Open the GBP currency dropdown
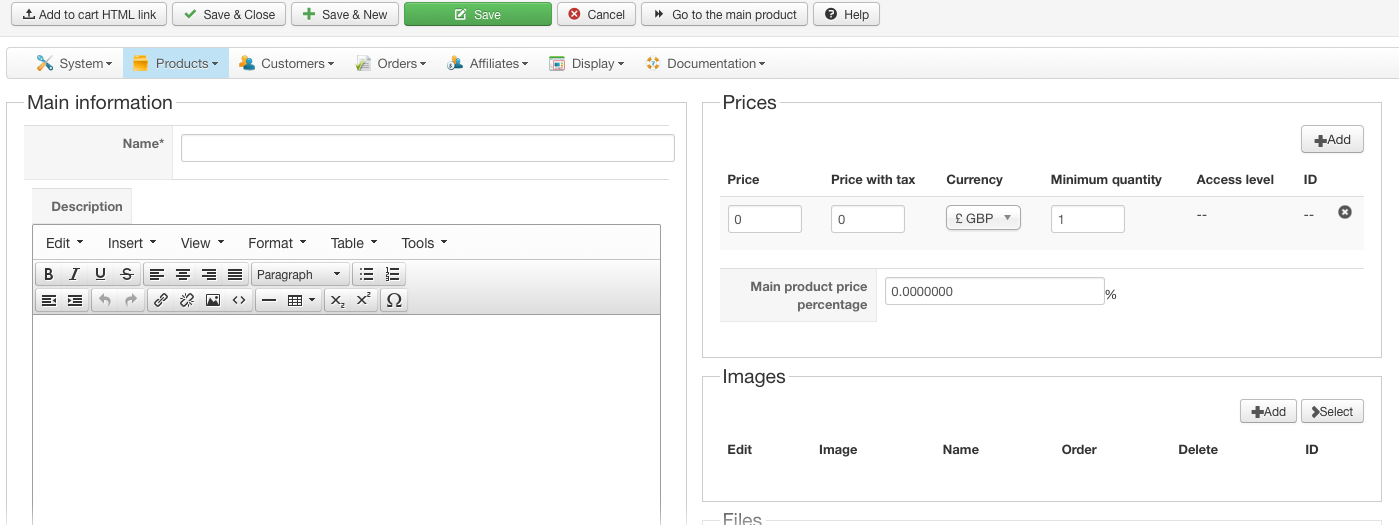Image resolution: width=1399 pixels, height=525 pixels. [983, 218]
